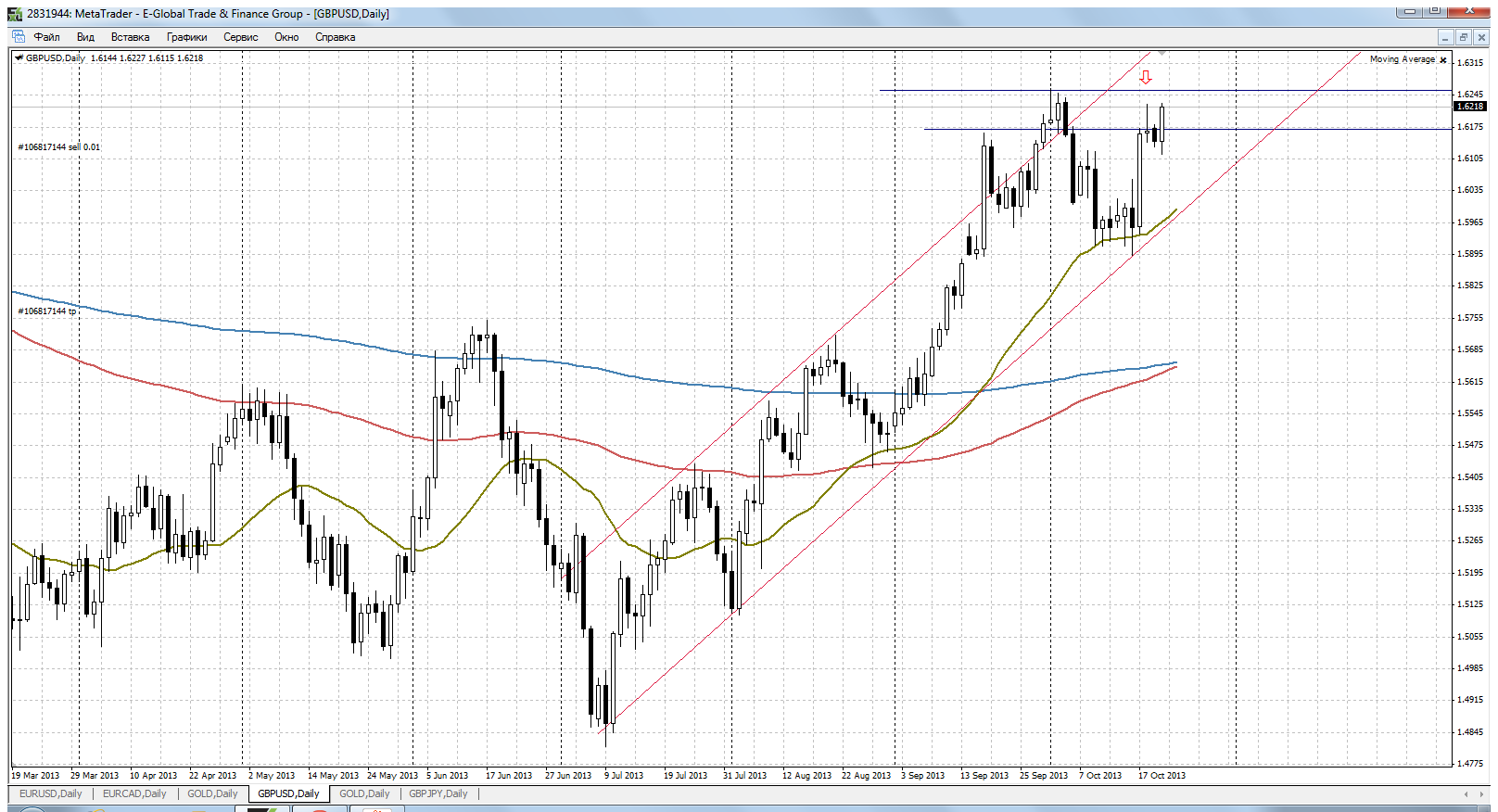The width and height of the screenshot is (1498, 812).
Task: Click the '#106817144 tp' level label
Action: (47, 311)
